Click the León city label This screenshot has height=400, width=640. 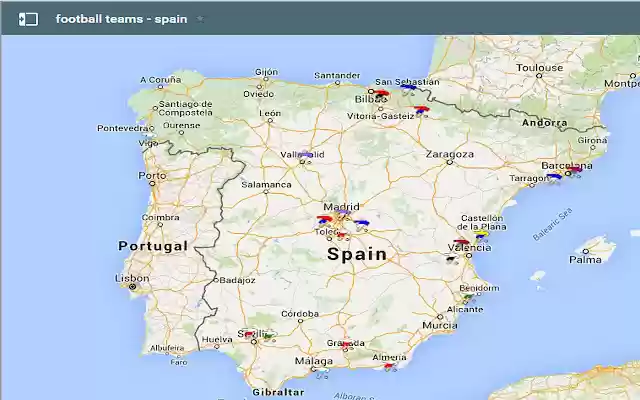pos(270,113)
